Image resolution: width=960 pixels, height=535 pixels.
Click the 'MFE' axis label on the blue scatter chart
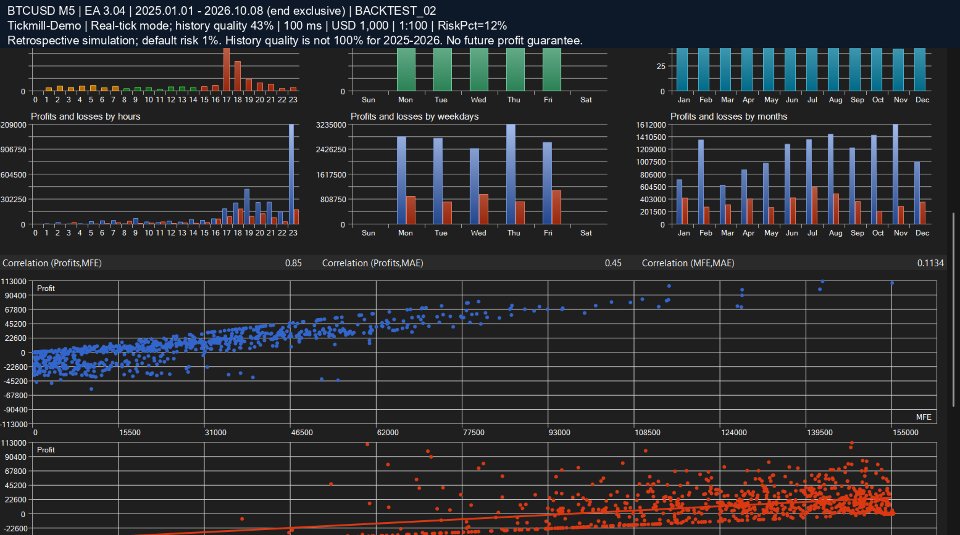pos(923,417)
